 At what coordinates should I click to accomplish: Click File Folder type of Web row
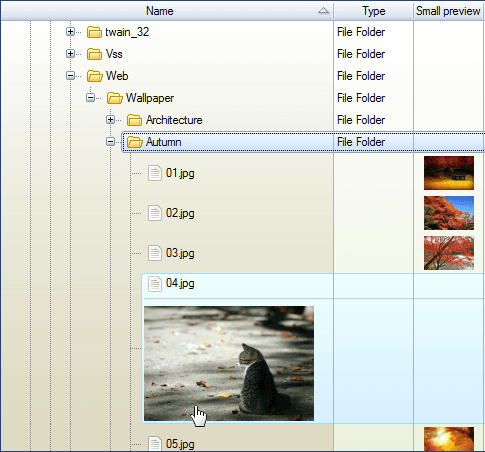361,76
